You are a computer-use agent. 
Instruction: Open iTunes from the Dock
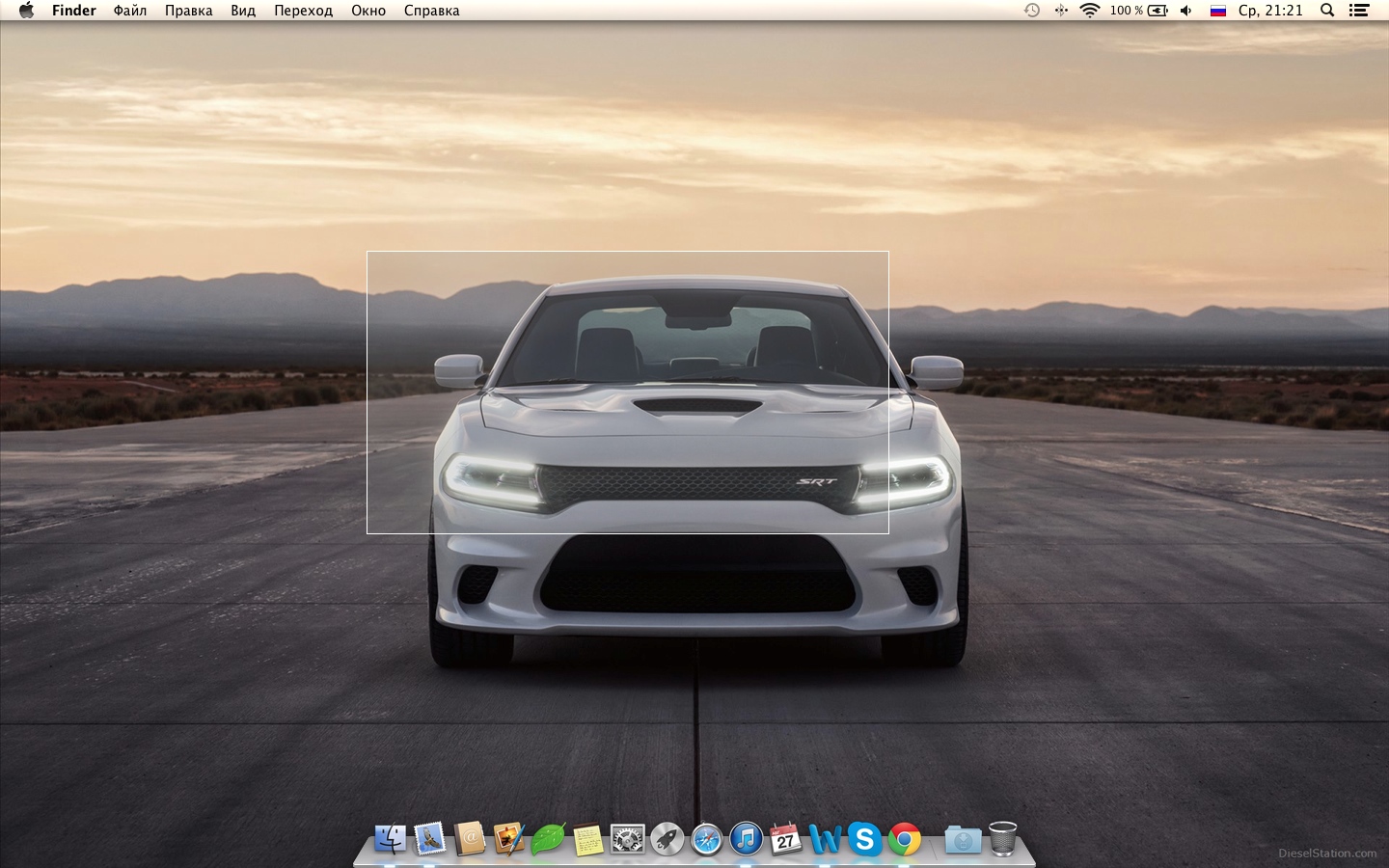[x=746, y=840]
